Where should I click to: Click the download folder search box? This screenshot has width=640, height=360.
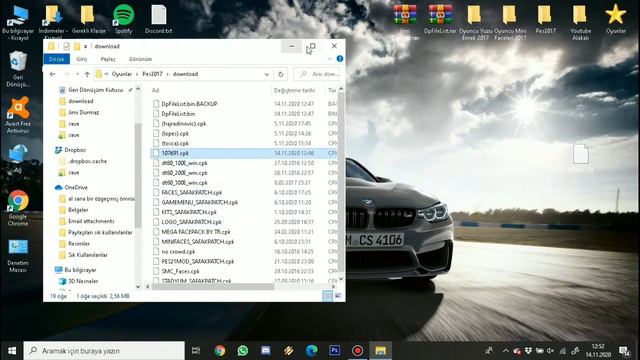[x=317, y=74]
